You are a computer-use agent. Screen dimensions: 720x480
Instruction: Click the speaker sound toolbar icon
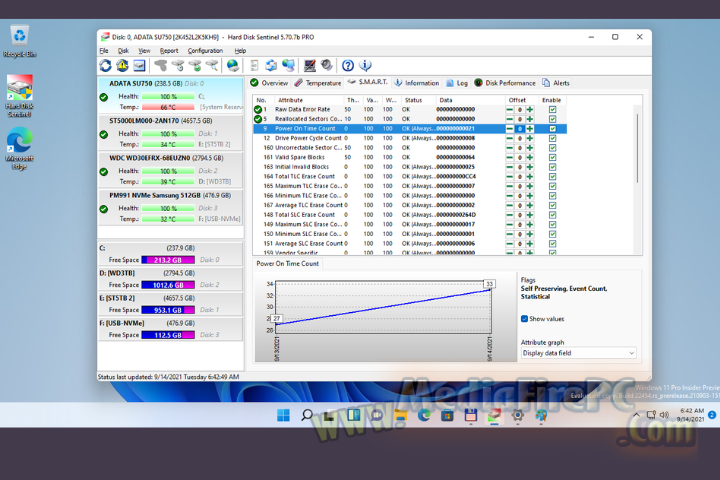[x=326, y=66]
